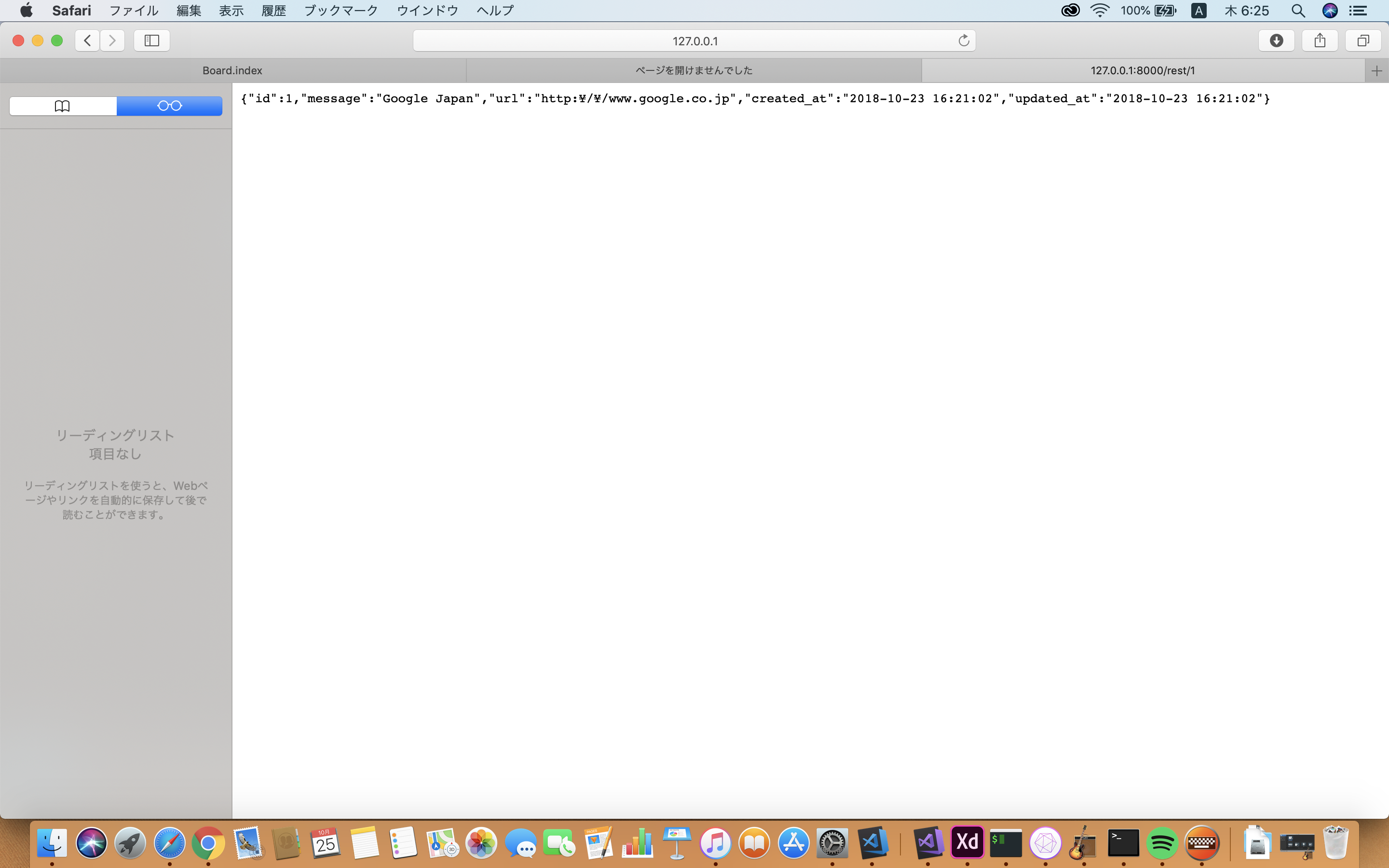The width and height of the screenshot is (1389, 868).
Task: Go forward to the next page
Action: (x=112, y=41)
